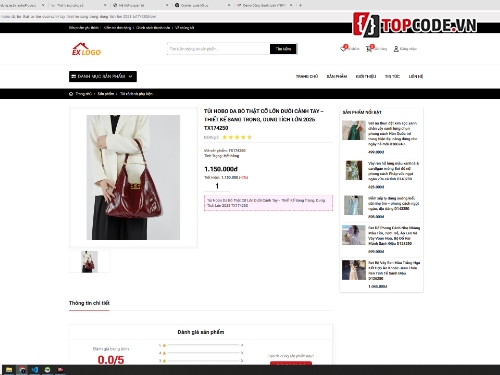Screen dimensions: 500x375
Task: Open the third featured product title link
Action: [393, 203]
